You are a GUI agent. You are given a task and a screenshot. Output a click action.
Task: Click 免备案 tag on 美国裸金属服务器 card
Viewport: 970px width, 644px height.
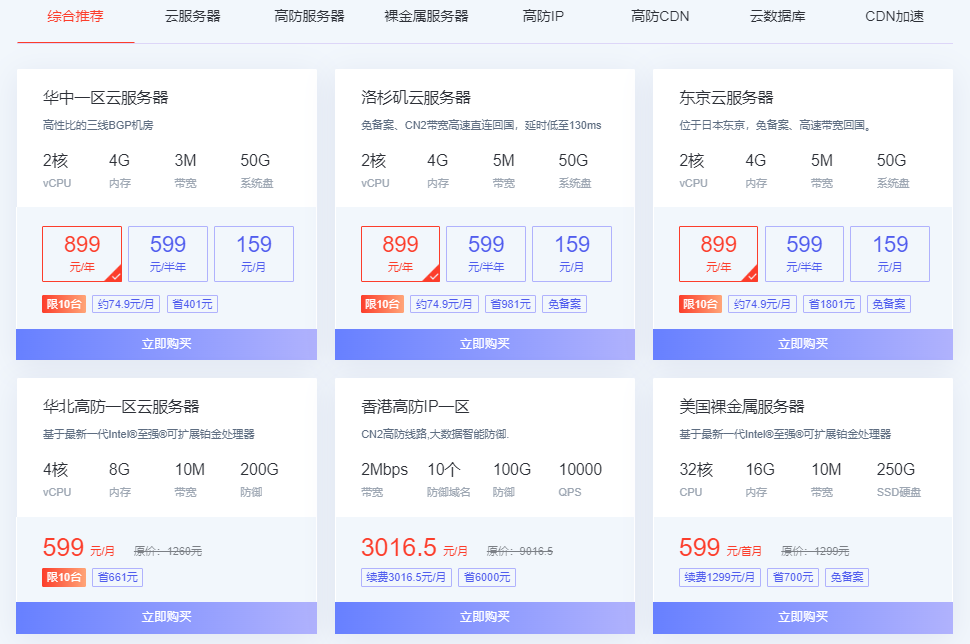pos(847,577)
